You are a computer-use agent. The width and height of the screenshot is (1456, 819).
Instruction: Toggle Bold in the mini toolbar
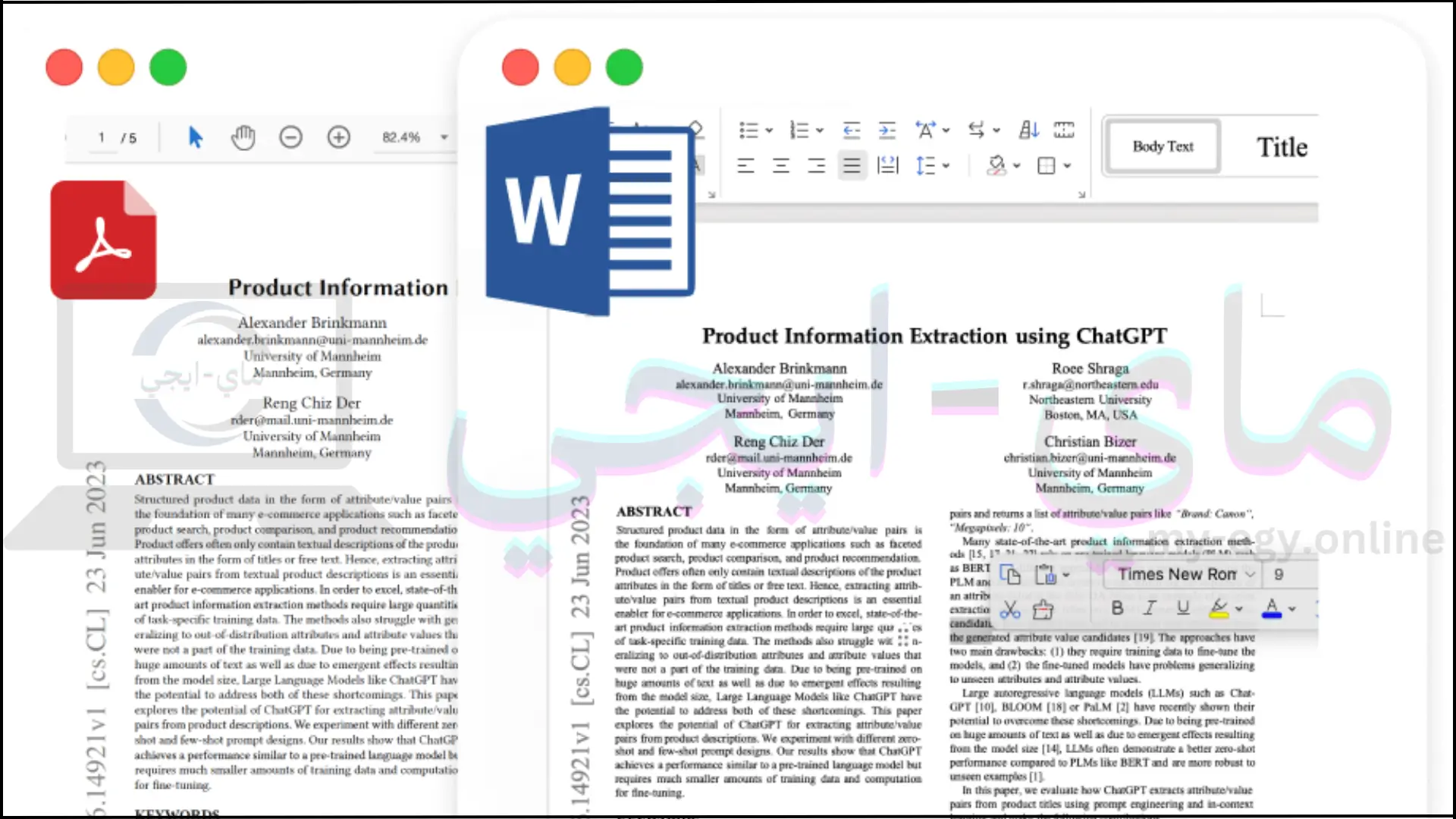pyautogui.click(x=1117, y=608)
